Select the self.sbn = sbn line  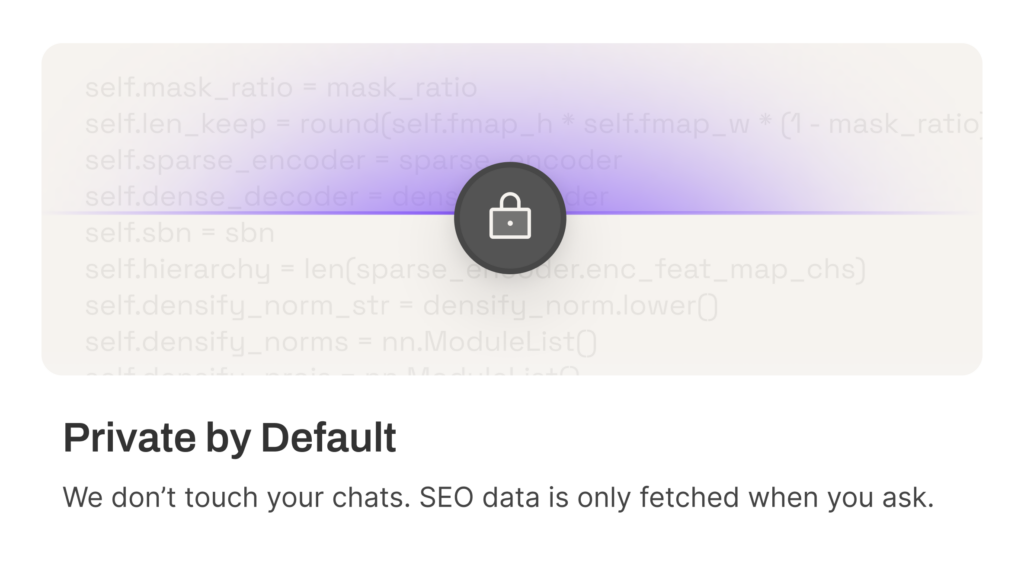[x=180, y=233]
